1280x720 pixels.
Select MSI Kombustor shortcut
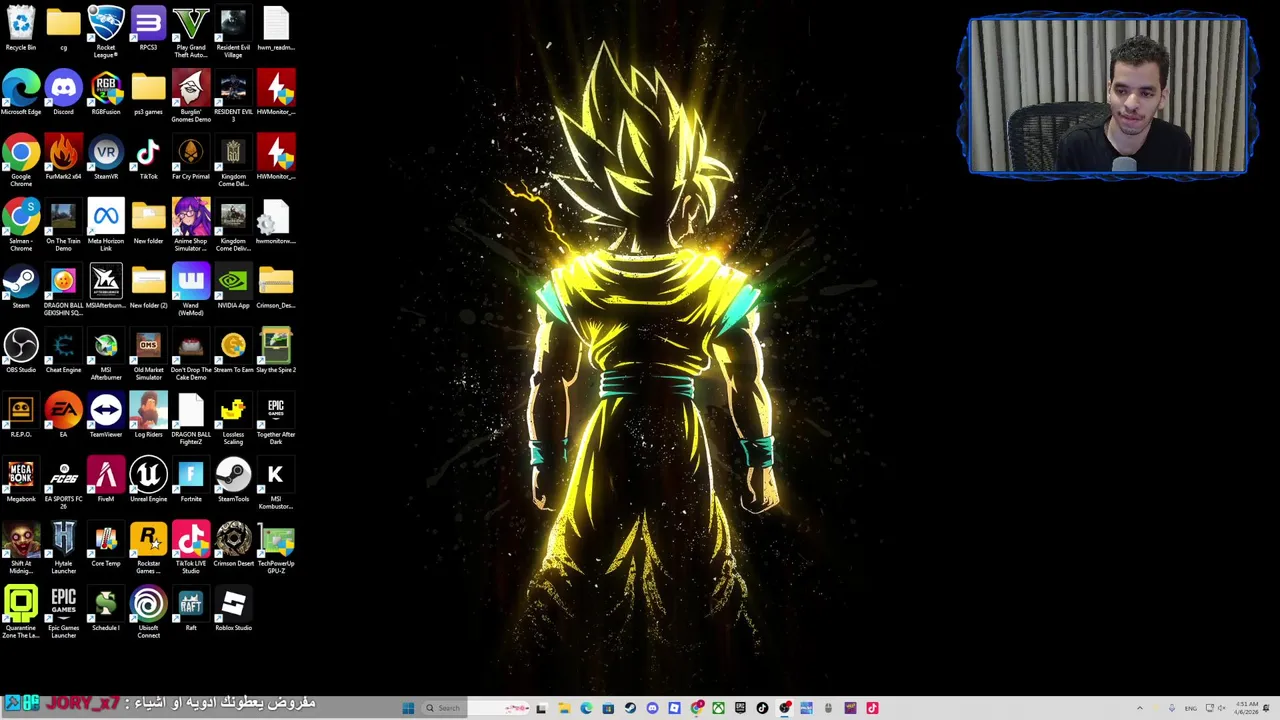click(276, 484)
